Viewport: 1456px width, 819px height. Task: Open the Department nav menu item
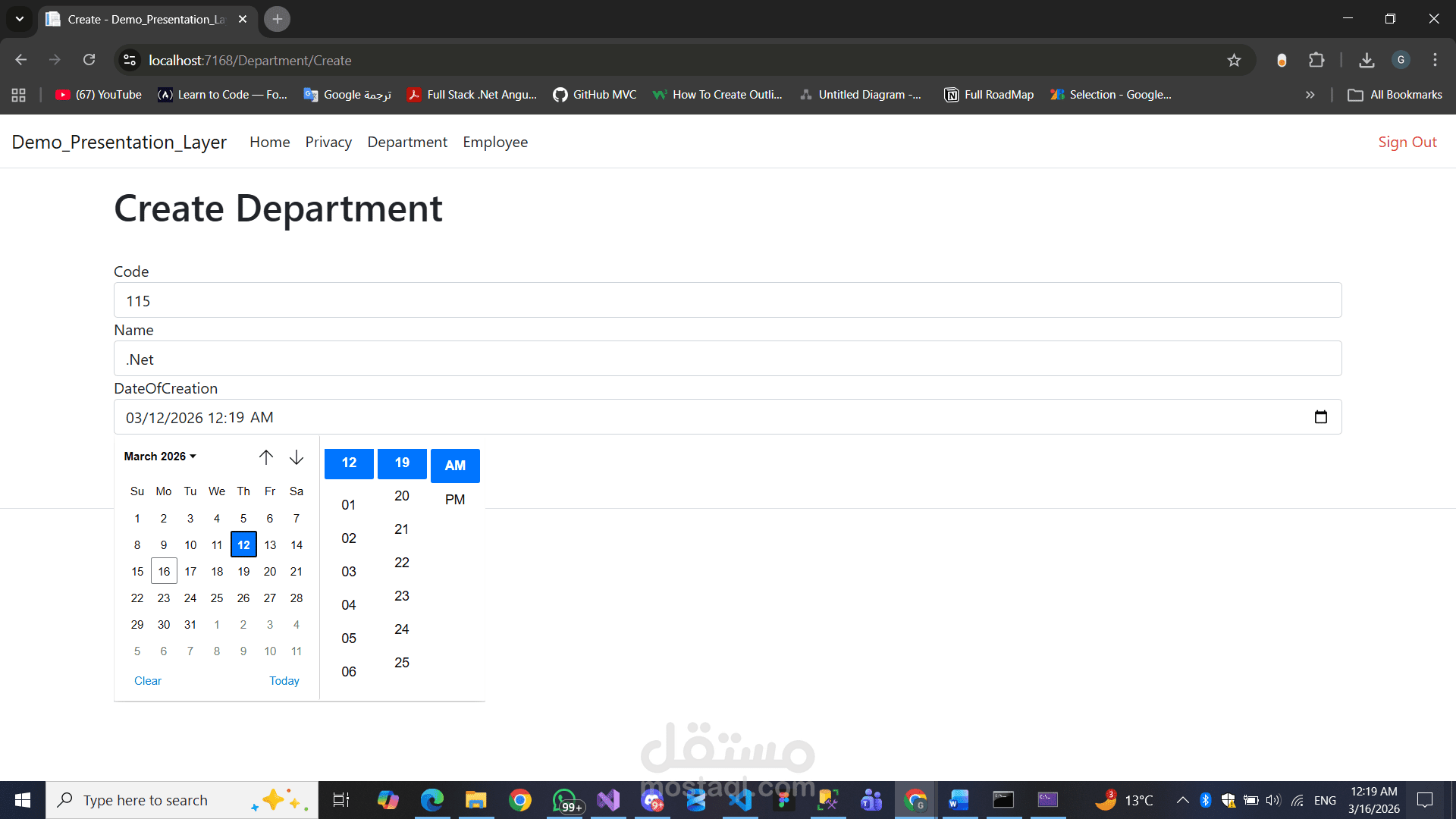(407, 142)
